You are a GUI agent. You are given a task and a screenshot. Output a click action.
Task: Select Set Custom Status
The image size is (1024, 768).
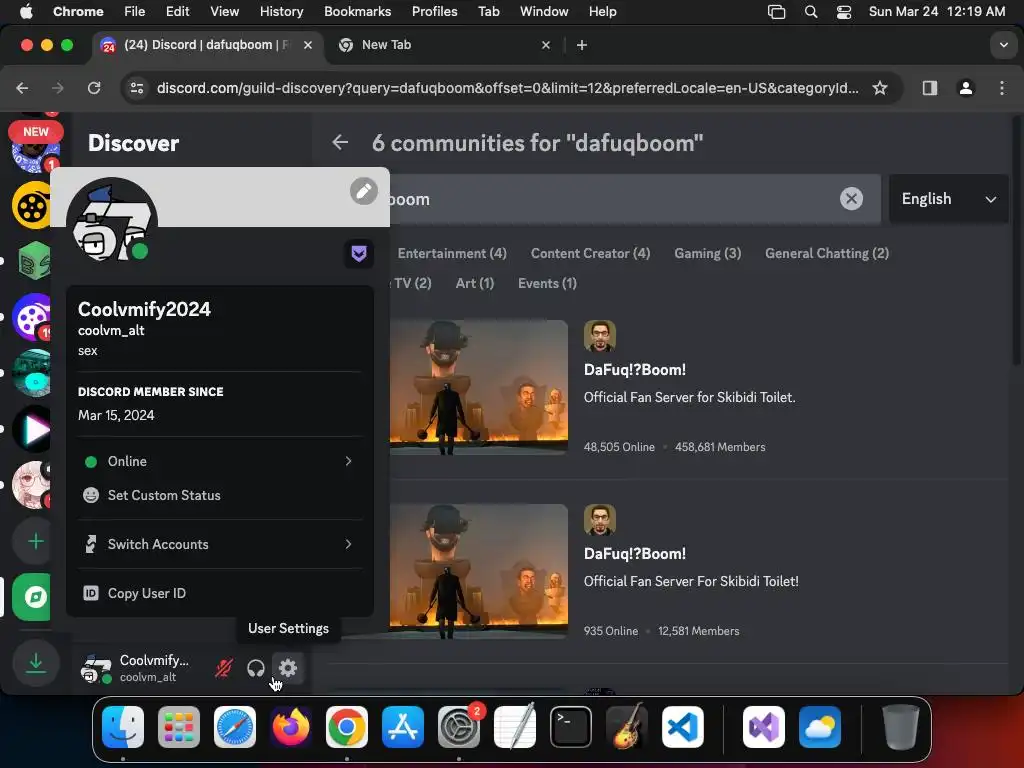coord(220,495)
